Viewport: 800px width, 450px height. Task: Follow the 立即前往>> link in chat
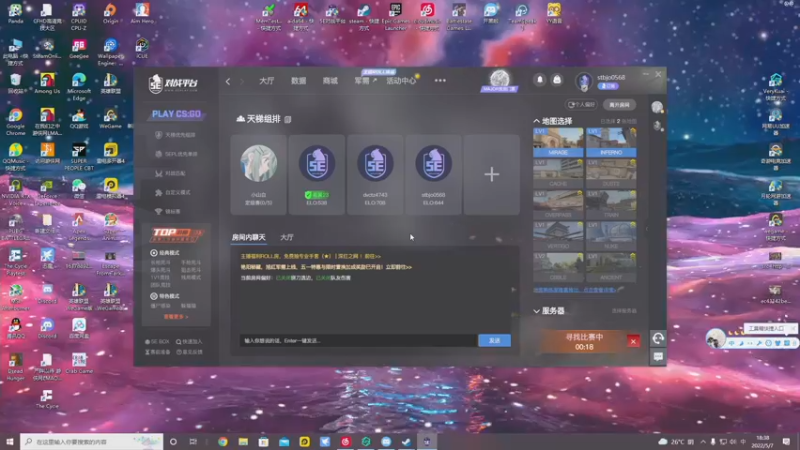pyautogui.click(x=398, y=267)
